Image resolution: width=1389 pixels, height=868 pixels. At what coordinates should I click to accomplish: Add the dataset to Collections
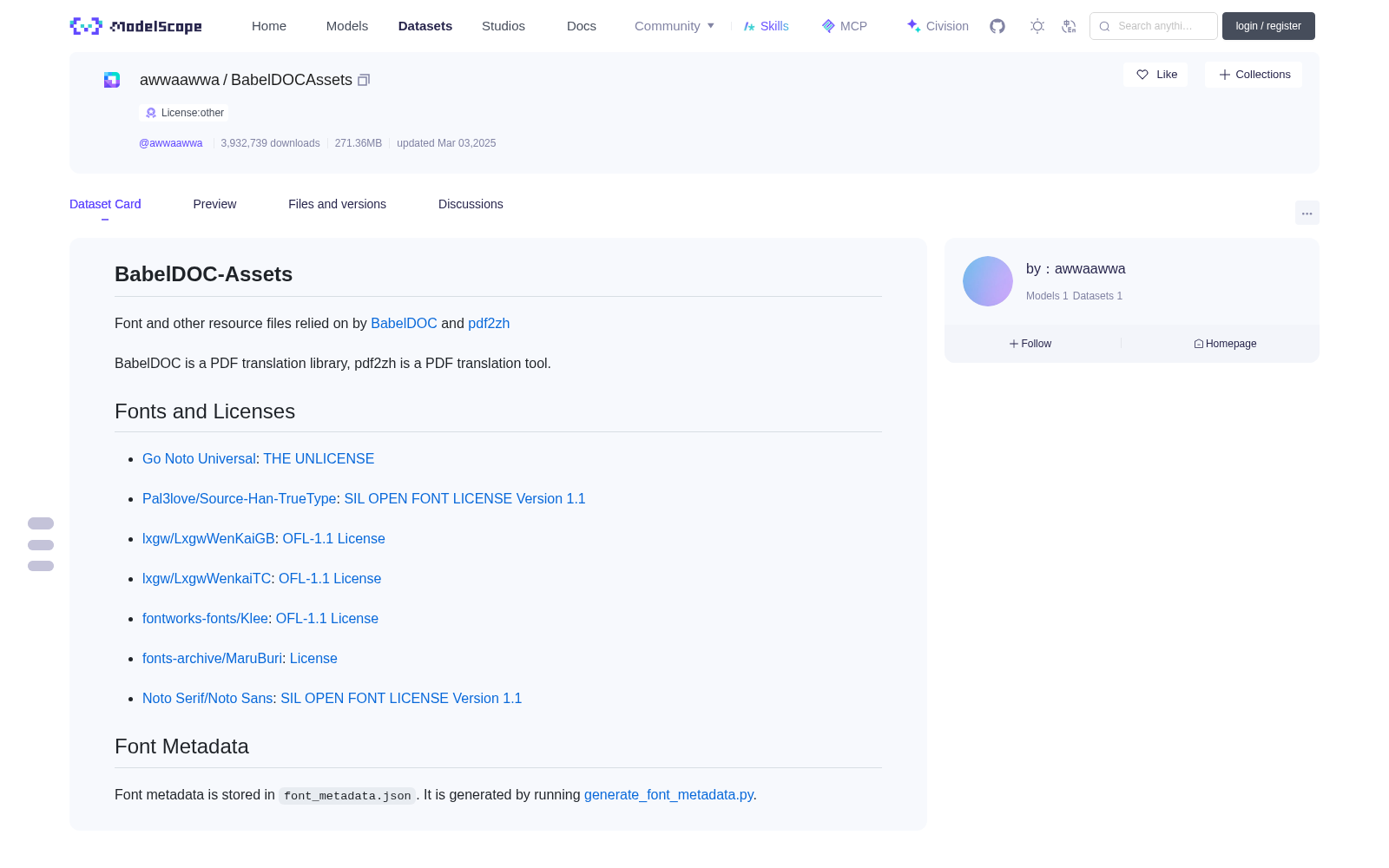1254,75
